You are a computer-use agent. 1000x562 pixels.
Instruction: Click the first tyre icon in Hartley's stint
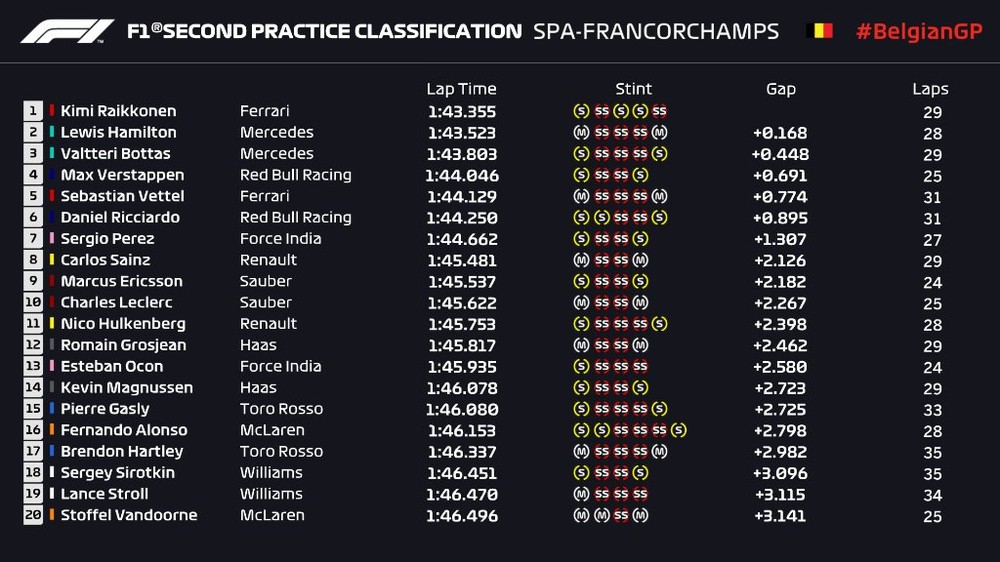pyautogui.click(x=581, y=451)
